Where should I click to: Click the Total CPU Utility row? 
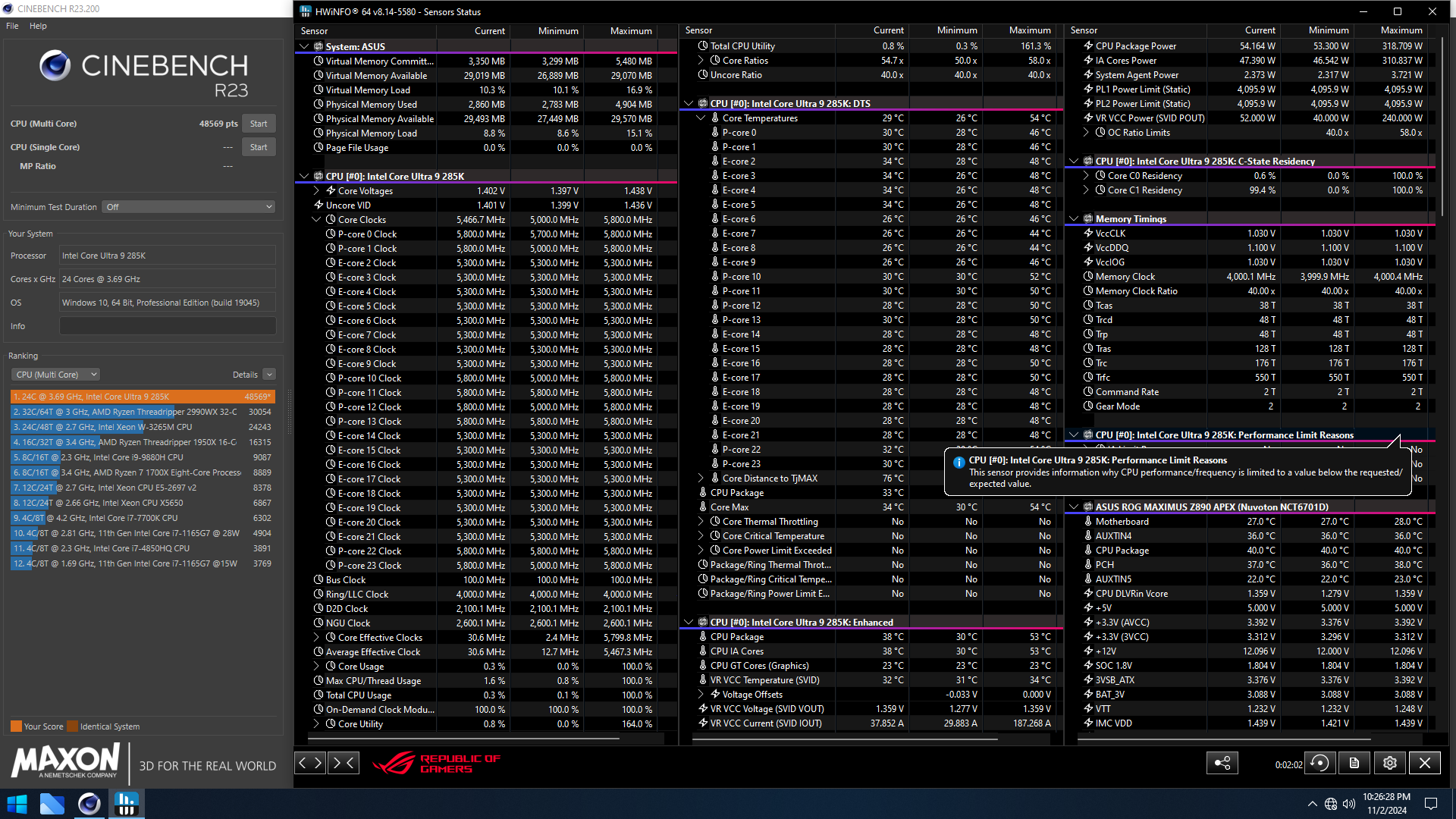(x=870, y=46)
